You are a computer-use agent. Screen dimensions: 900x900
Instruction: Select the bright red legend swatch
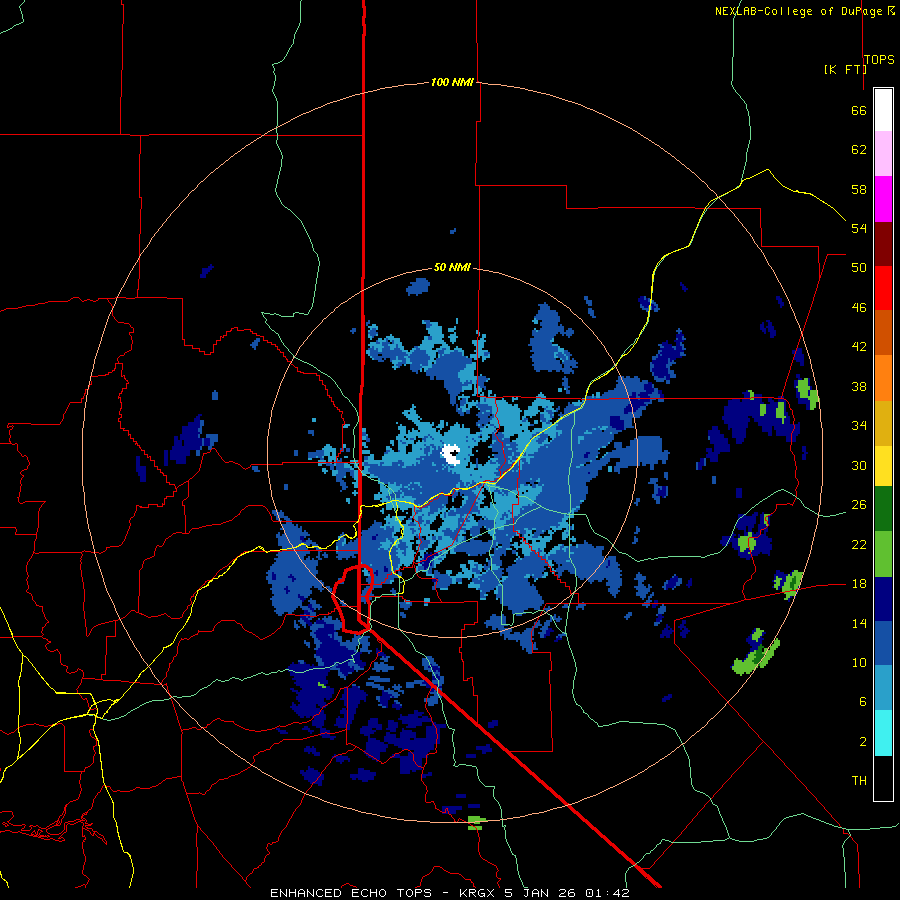click(883, 288)
